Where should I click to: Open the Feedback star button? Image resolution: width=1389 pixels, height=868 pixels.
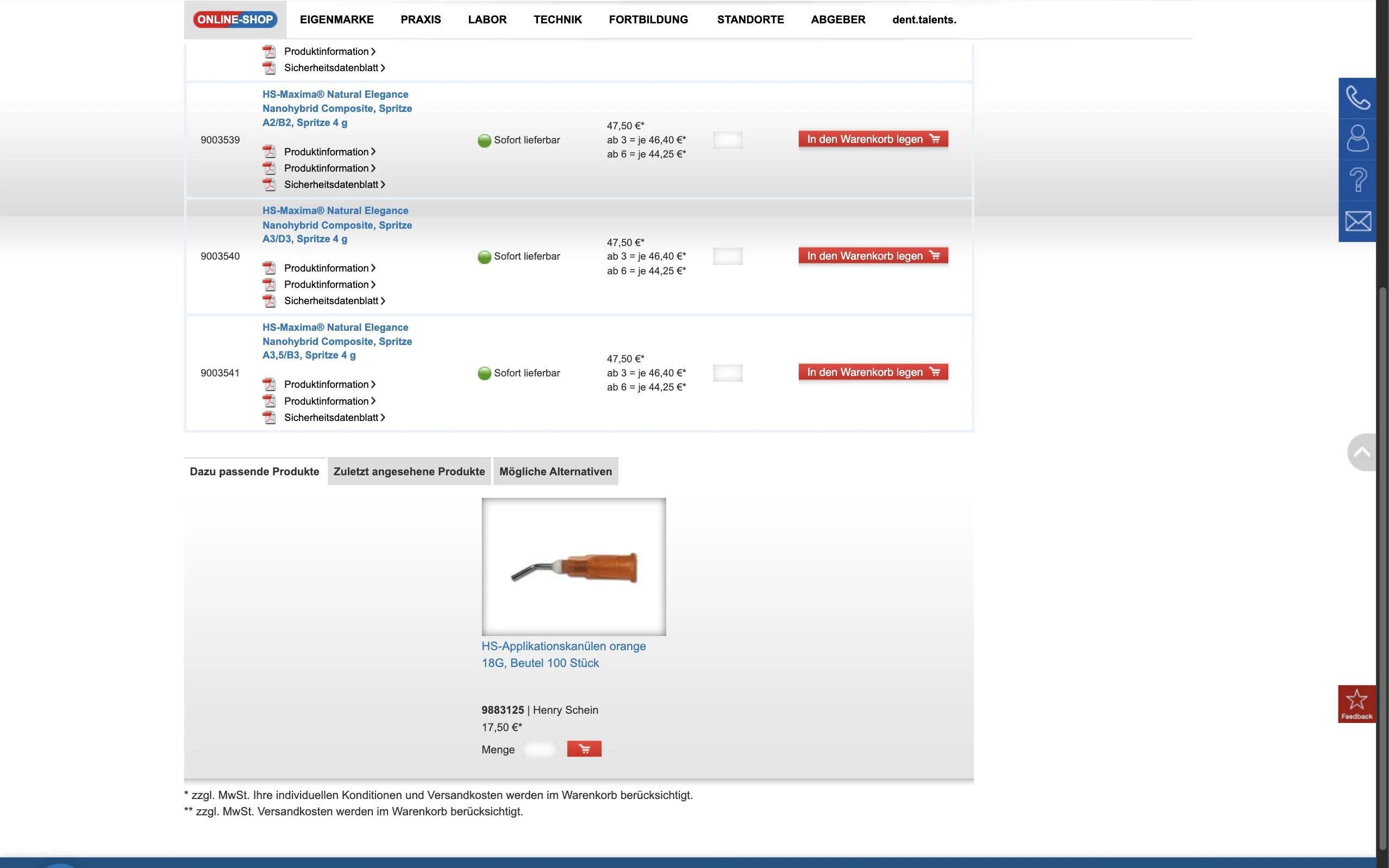tap(1356, 704)
